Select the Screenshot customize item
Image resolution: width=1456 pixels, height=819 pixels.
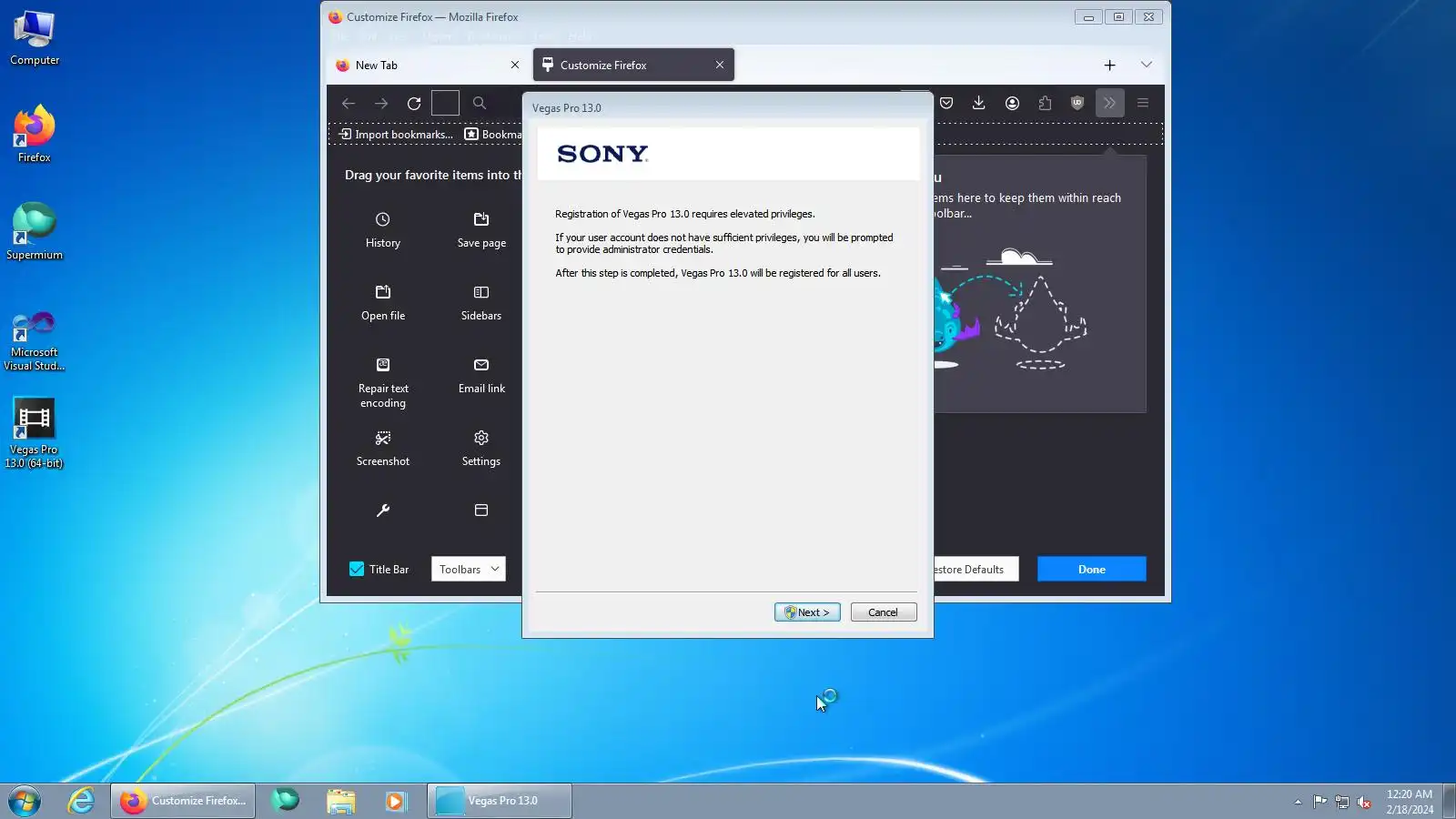[383, 448]
